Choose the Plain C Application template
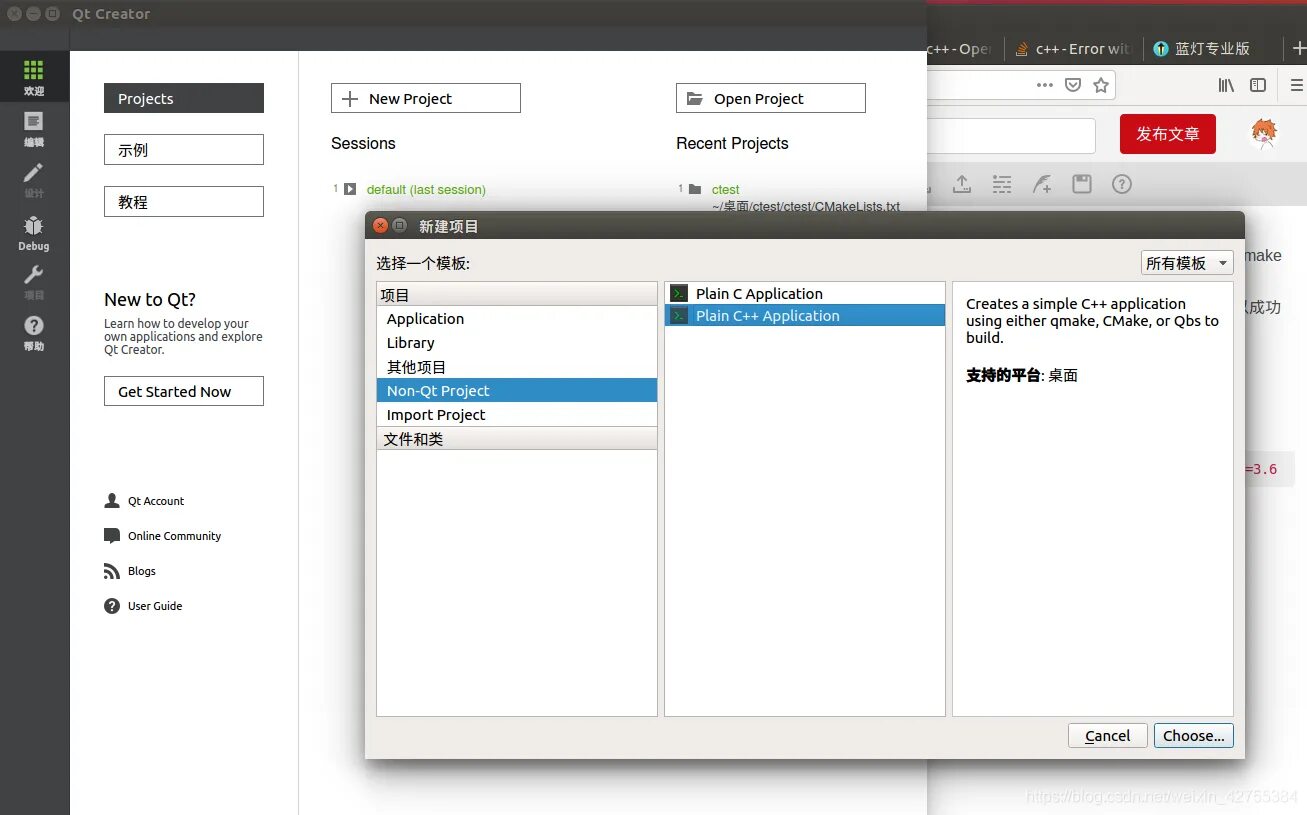This screenshot has height=815, width=1307. (805, 293)
